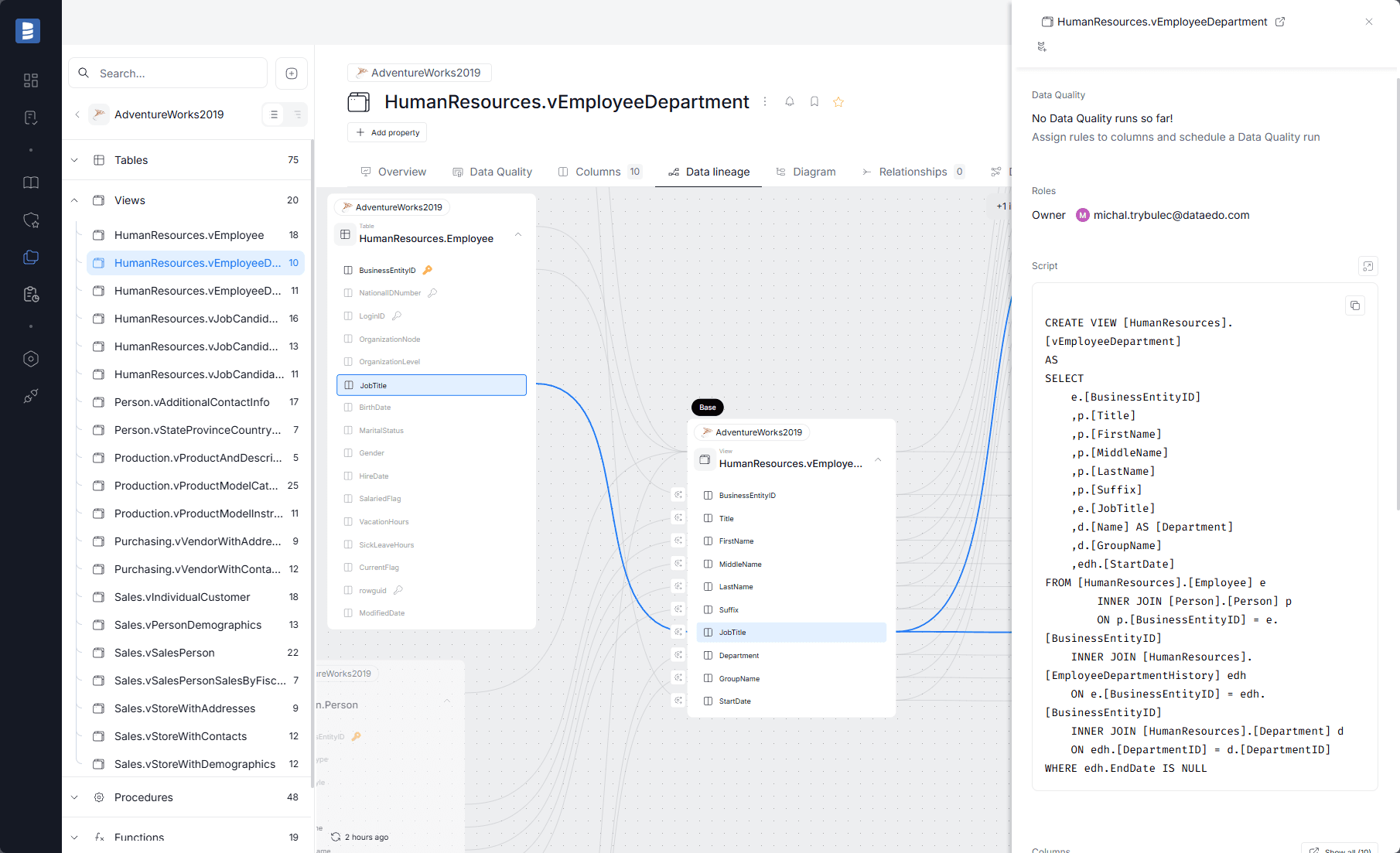The image size is (1400, 853).
Task: Collapse the Person table lineage card
Action: [447, 701]
